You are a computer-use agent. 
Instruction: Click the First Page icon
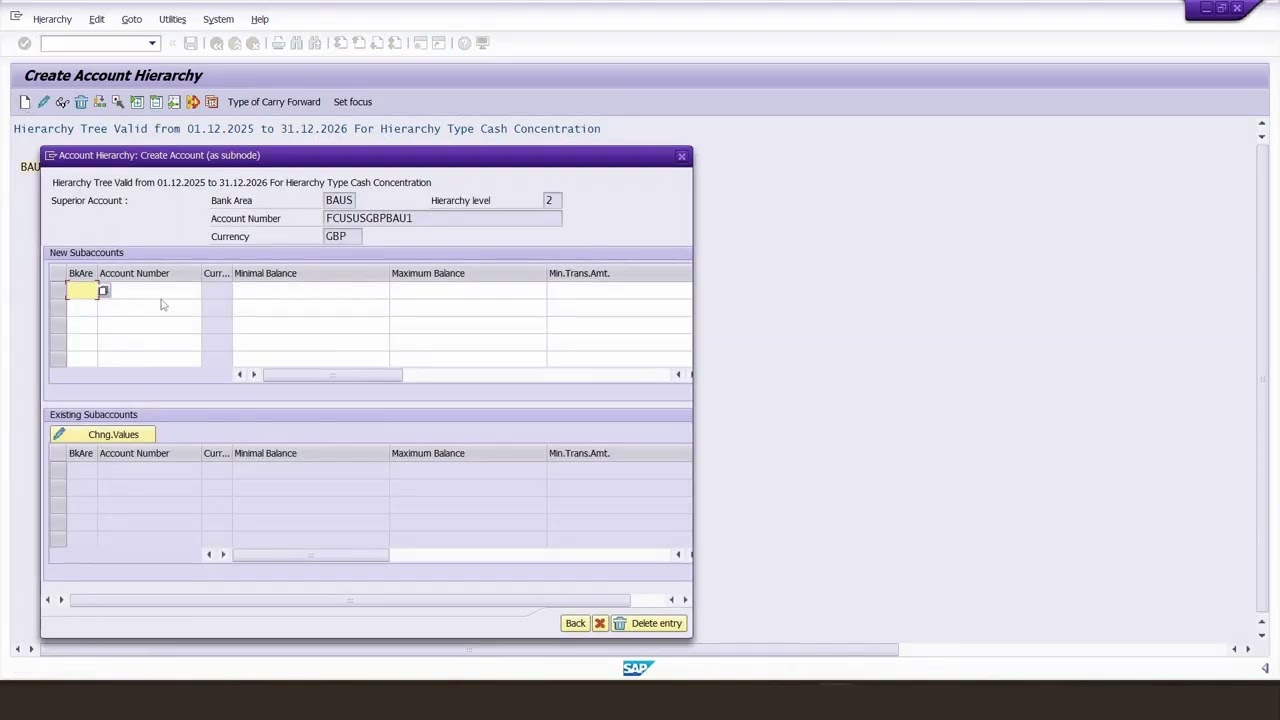[340, 43]
